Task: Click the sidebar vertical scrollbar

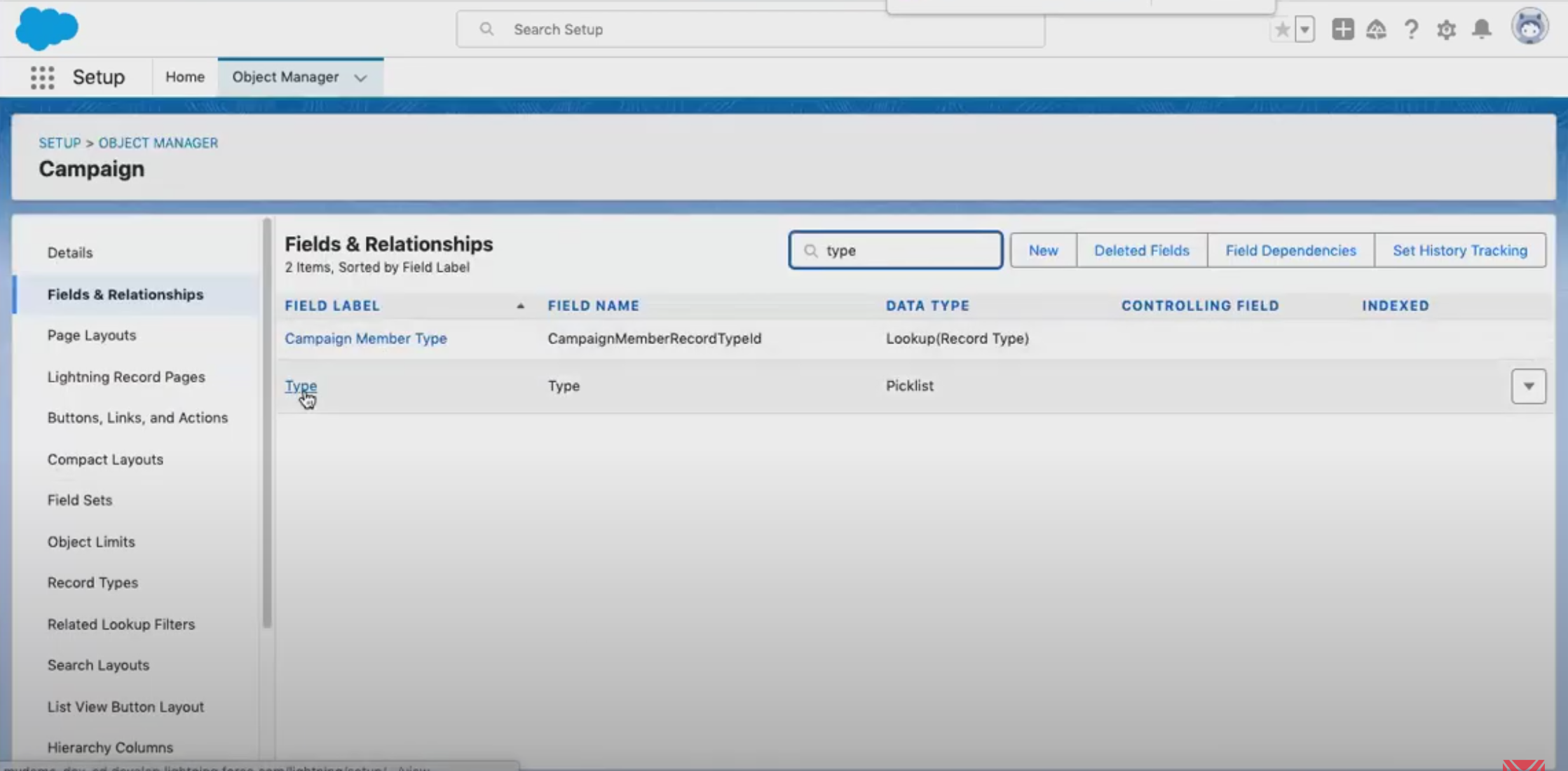Action: pos(266,423)
